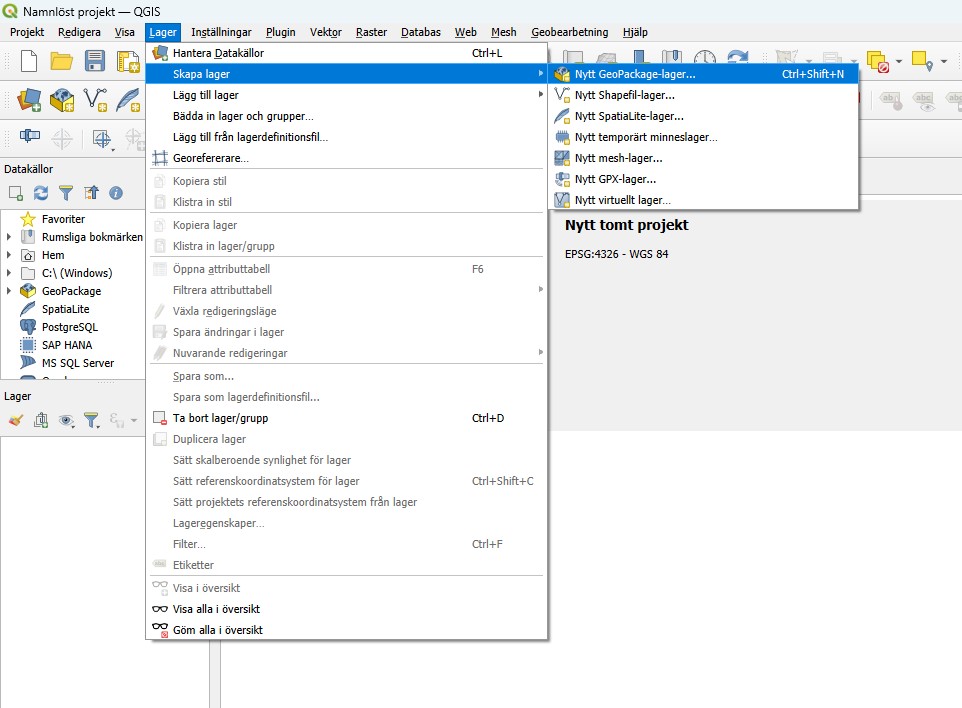This screenshot has width=962, height=708.
Task: Select MS SQL Server in browser tree
Action: click(x=78, y=363)
